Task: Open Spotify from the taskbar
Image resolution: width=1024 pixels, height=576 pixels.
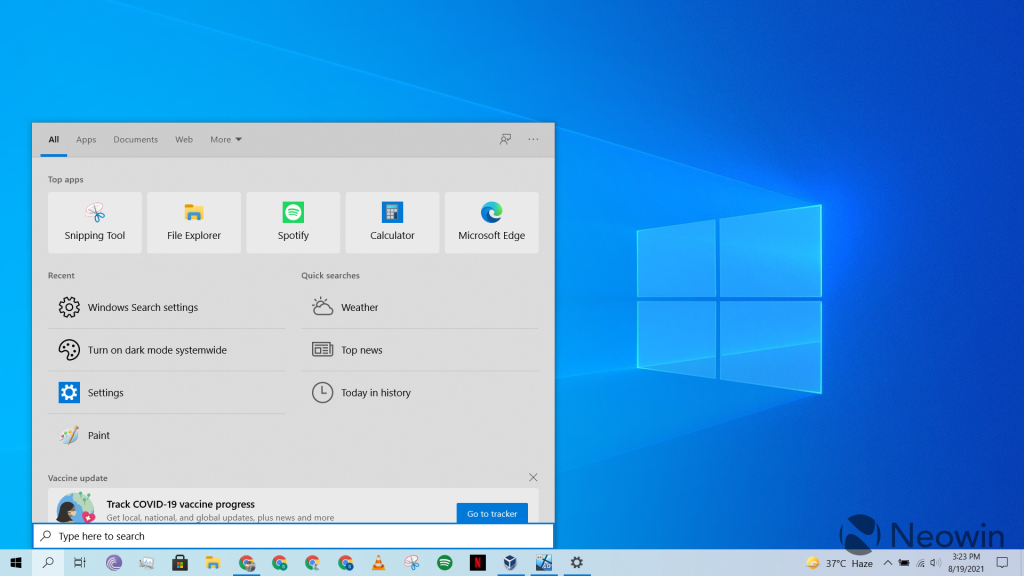Action: click(445, 563)
